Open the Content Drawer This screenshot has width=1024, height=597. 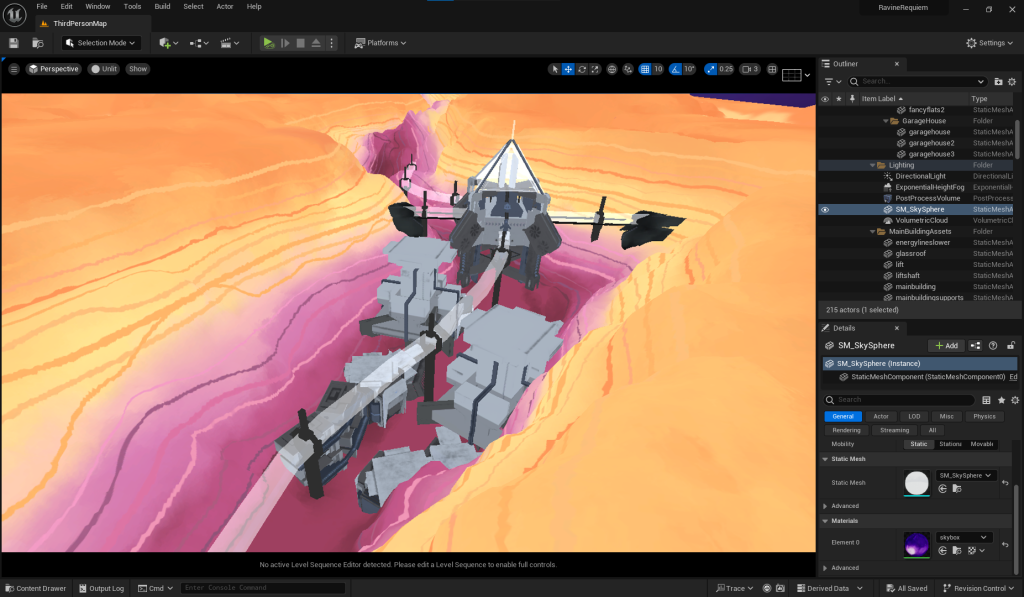click(36, 589)
